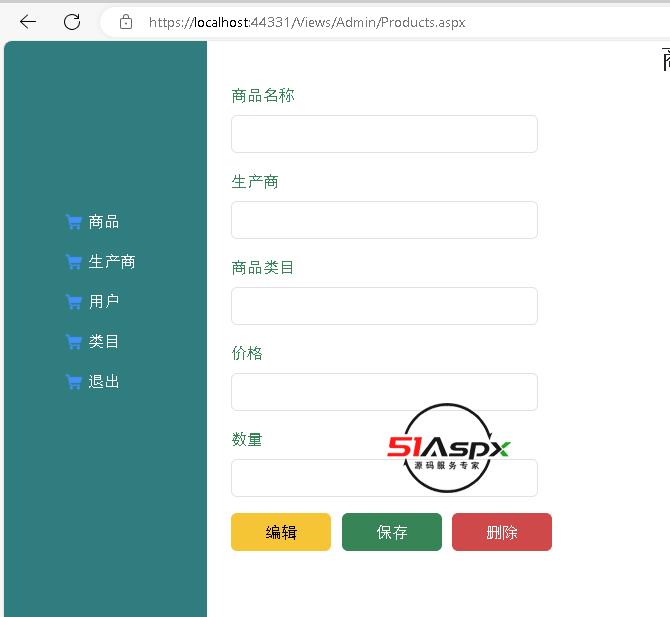View site info via the lock icon
The height and width of the screenshot is (617, 670).
[x=126, y=22]
